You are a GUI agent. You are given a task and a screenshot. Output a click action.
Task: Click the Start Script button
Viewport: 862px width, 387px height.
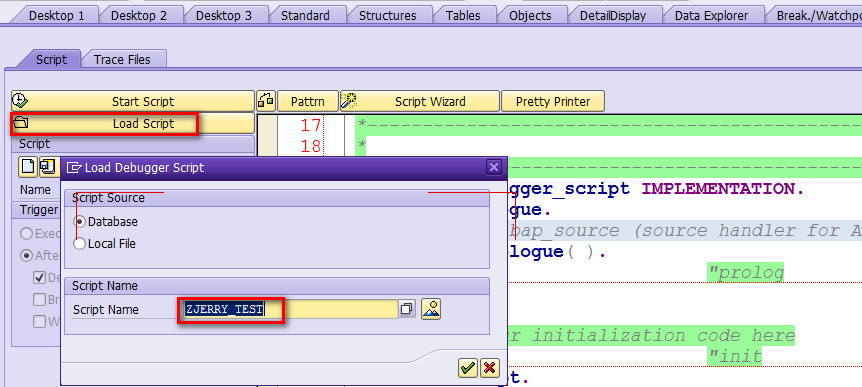point(132,101)
